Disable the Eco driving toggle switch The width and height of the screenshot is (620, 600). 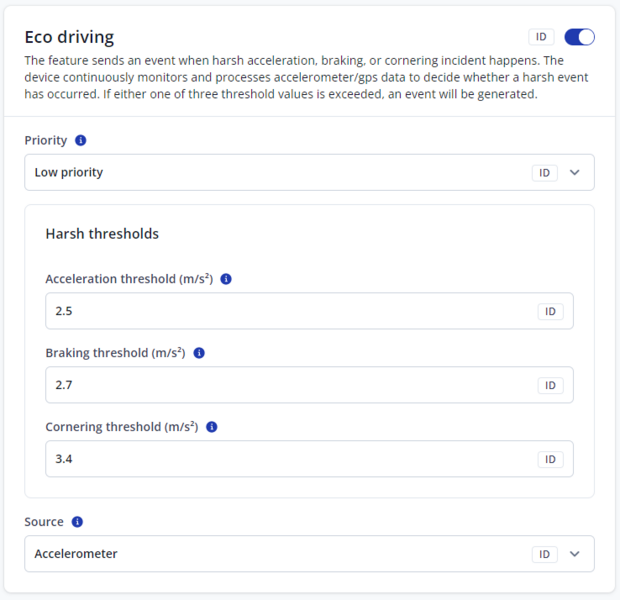580,37
